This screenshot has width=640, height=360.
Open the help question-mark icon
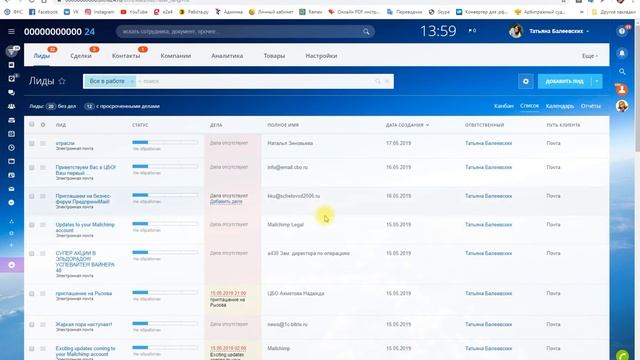[x=622, y=31]
